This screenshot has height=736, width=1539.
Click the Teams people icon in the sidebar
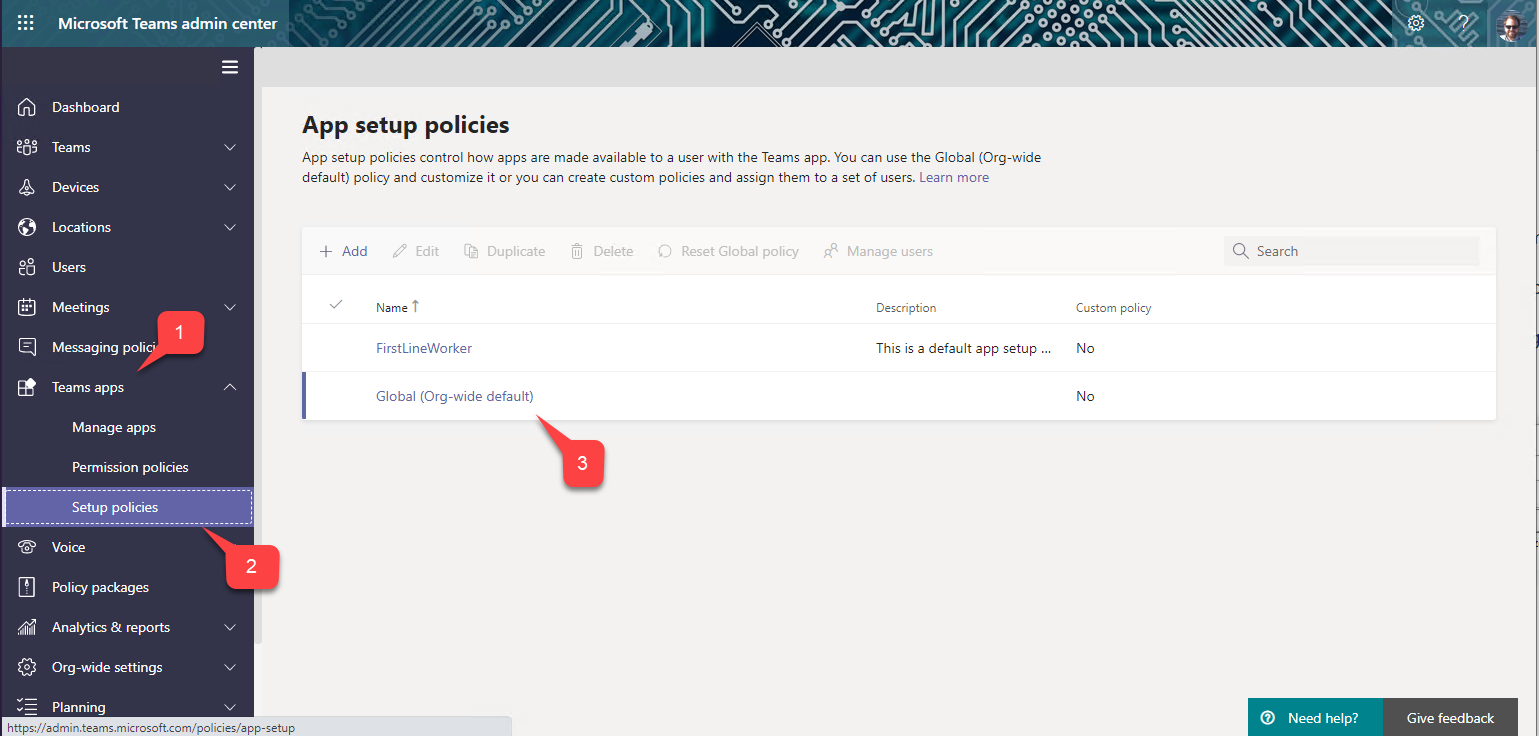pos(27,147)
